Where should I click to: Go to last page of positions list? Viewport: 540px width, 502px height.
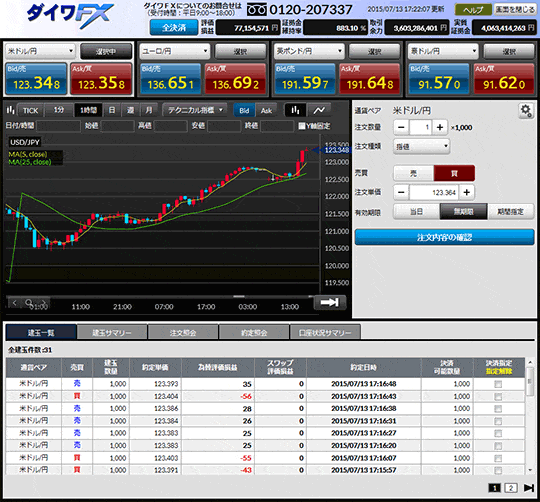point(529,488)
